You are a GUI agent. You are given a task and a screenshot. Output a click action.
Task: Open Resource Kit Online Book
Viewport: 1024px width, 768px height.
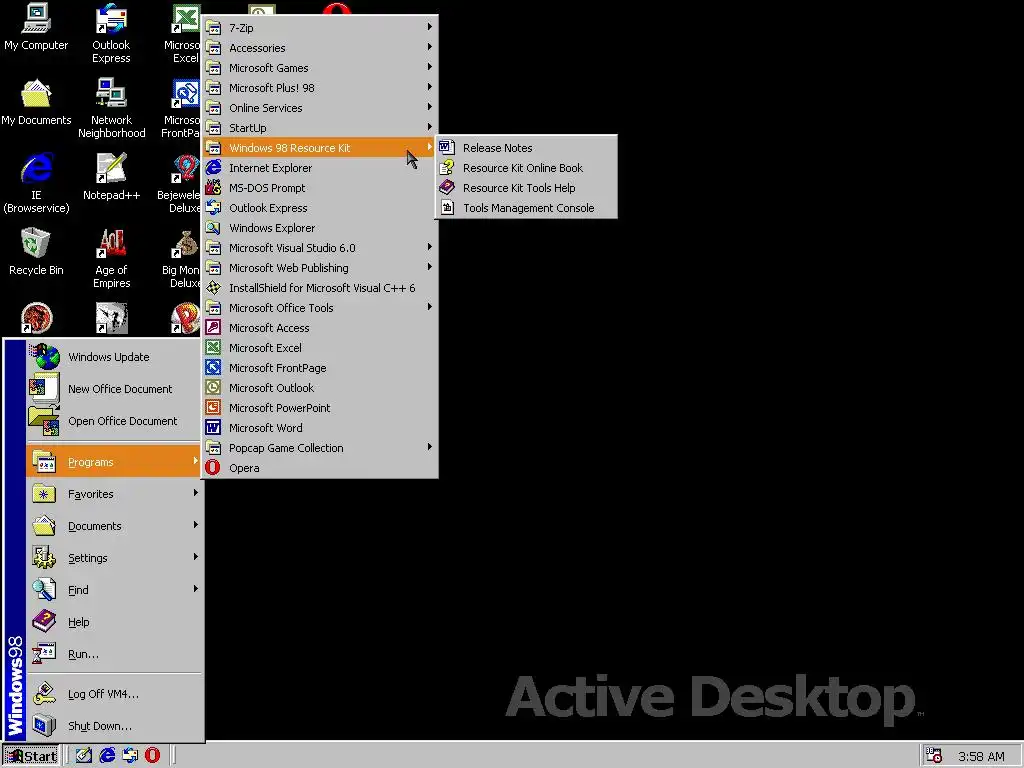(x=526, y=168)
